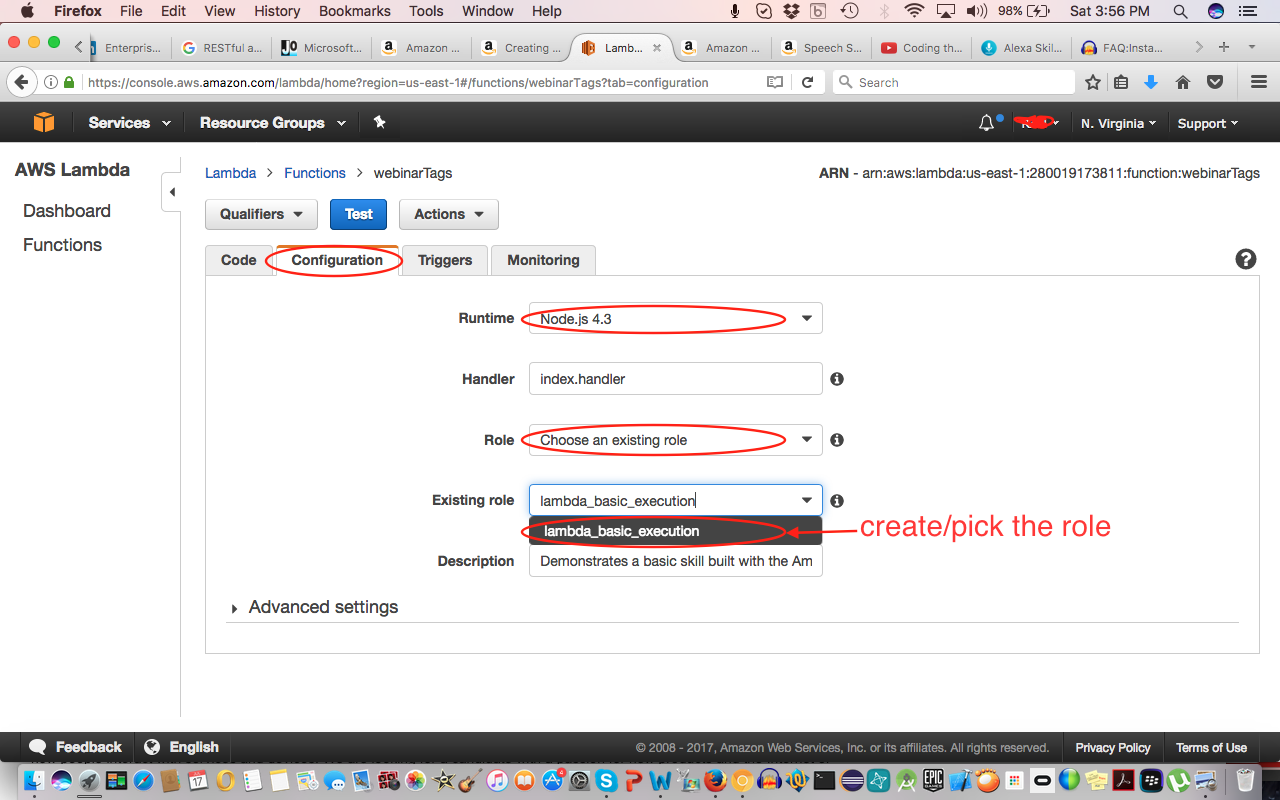1280x800 pixels.
Task: Reload the page in Firefox
Action: pos(808,82)
